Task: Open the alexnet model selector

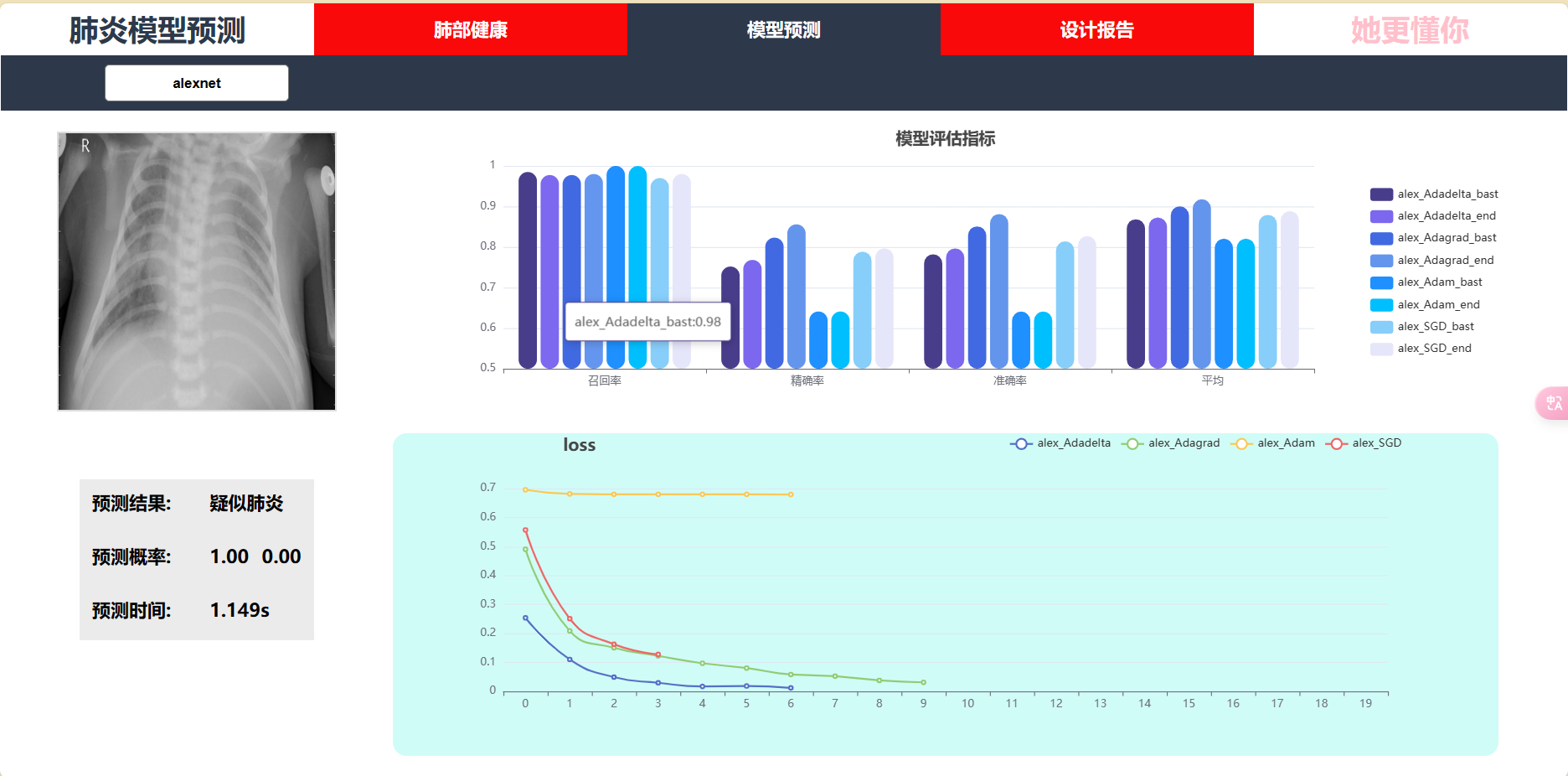Action: coord(197,83)
